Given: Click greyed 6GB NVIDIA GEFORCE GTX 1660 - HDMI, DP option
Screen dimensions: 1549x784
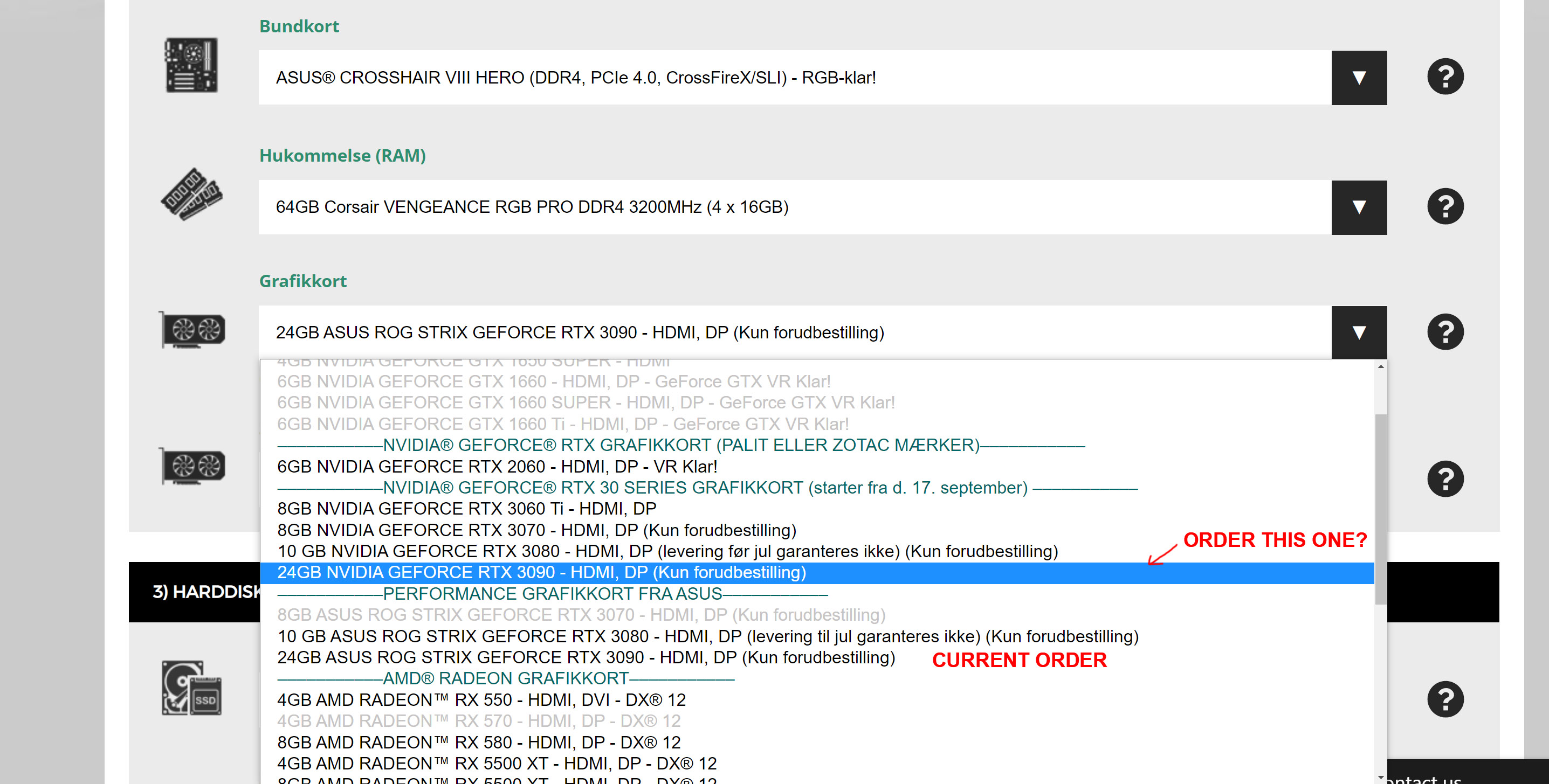Looking at the screenshot, I should pos(817,381).
